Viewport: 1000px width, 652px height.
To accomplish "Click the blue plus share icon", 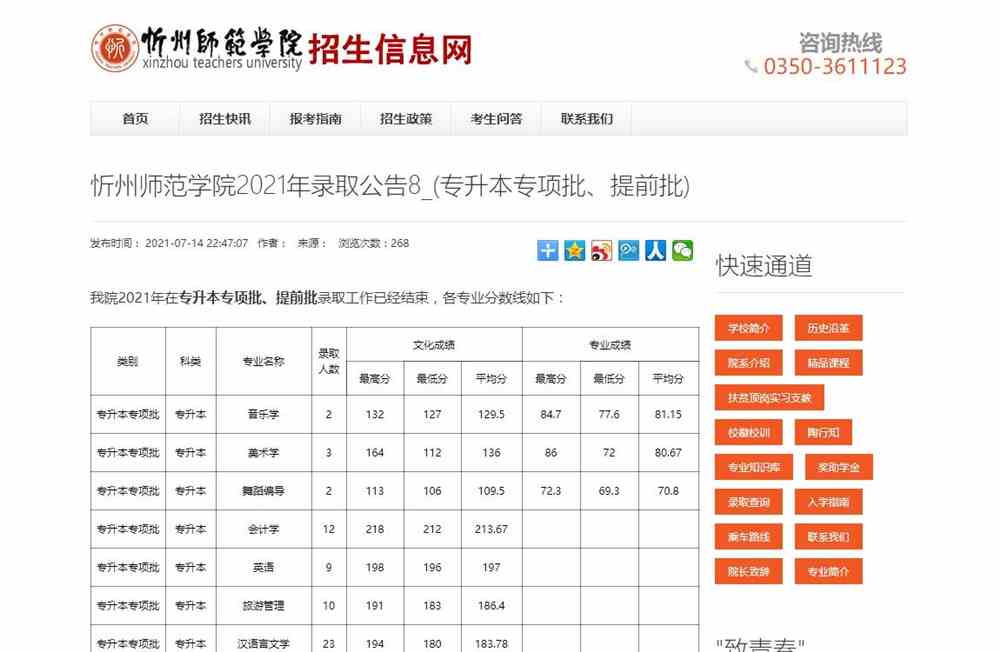I will [x=548, y=250].
